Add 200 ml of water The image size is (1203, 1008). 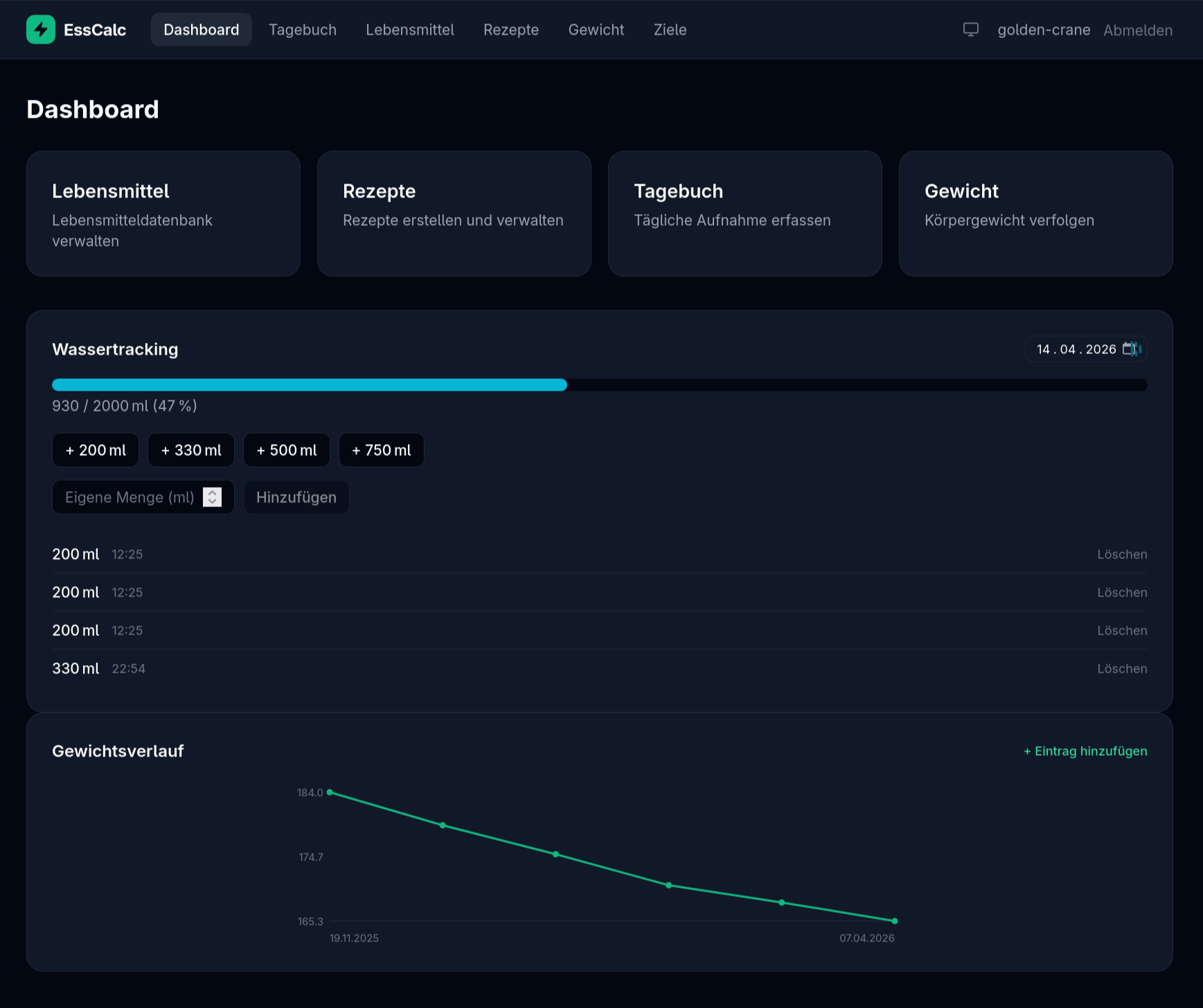[96, 450]
